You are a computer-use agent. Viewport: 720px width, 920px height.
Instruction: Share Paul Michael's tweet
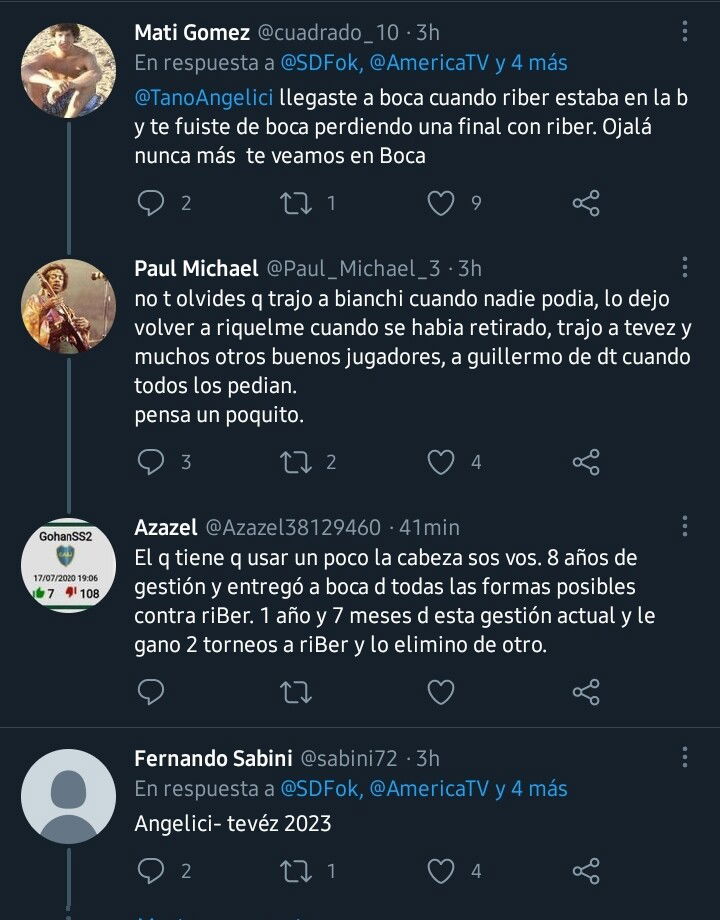[586, 461]
